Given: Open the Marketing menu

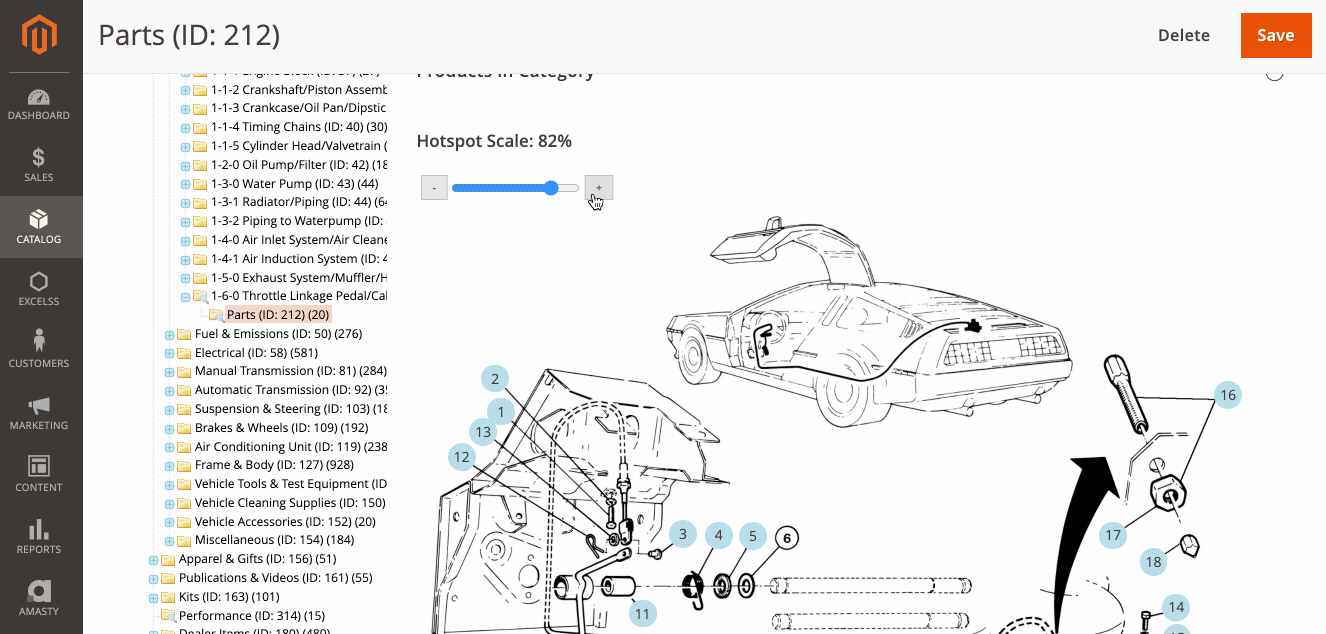Looking at the screenshot, I should [39, 414].
